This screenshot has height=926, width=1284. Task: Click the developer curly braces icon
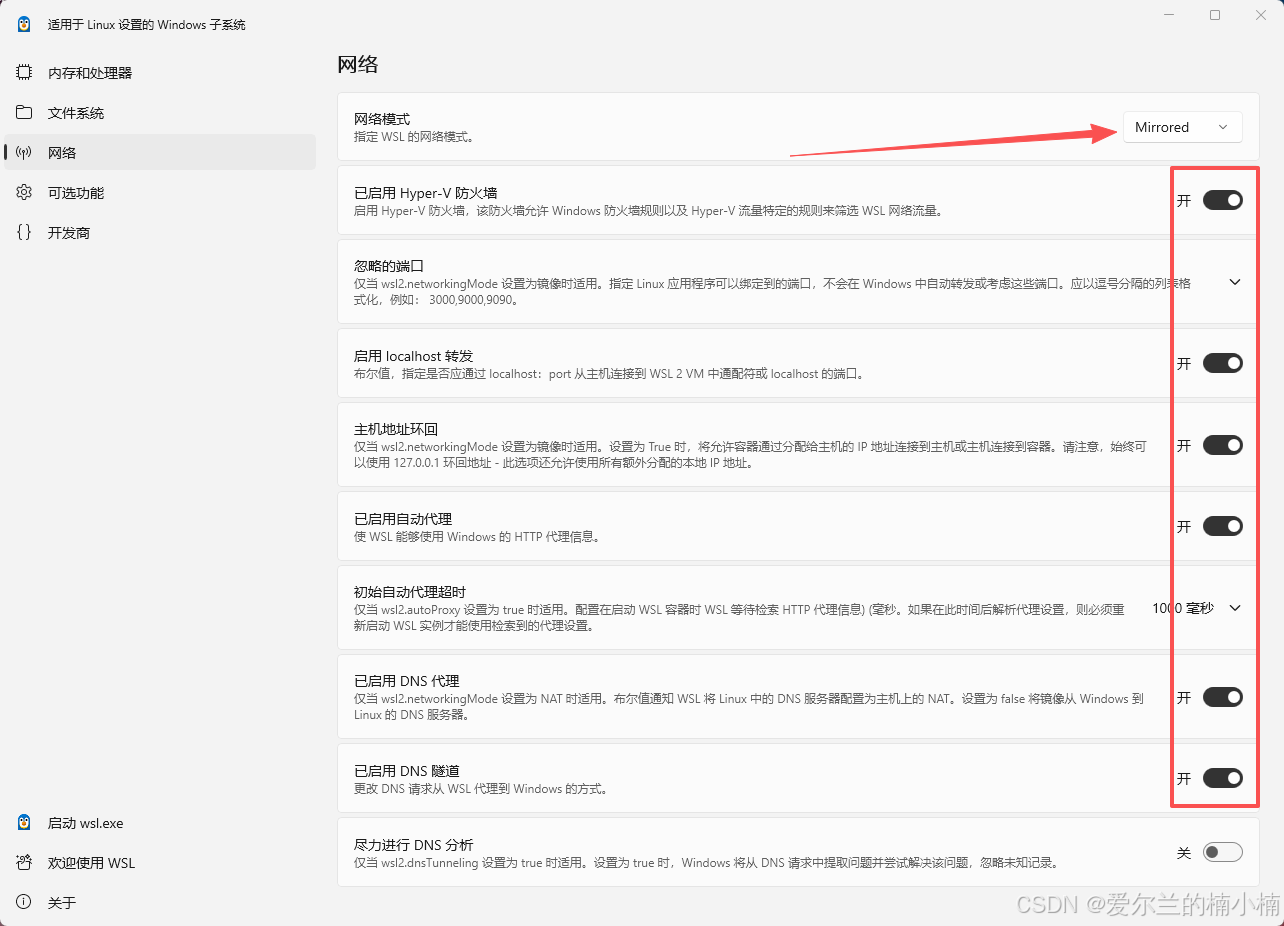[x=24, y=233]
